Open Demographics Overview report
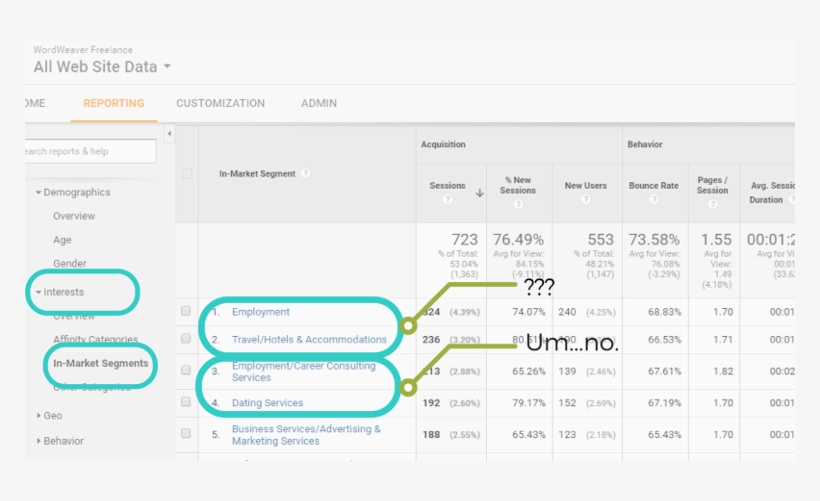 click(74, 216)
